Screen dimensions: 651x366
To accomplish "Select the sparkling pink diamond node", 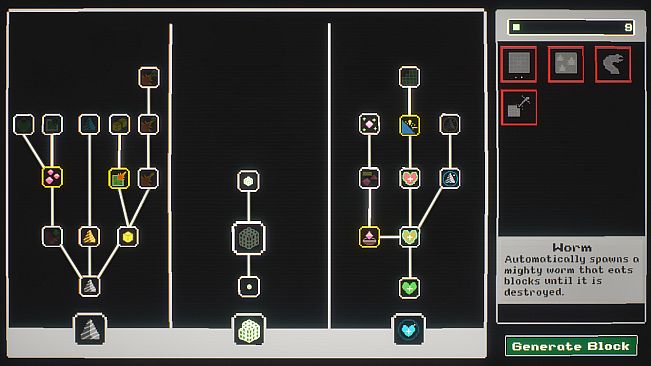I will [369, 124].
